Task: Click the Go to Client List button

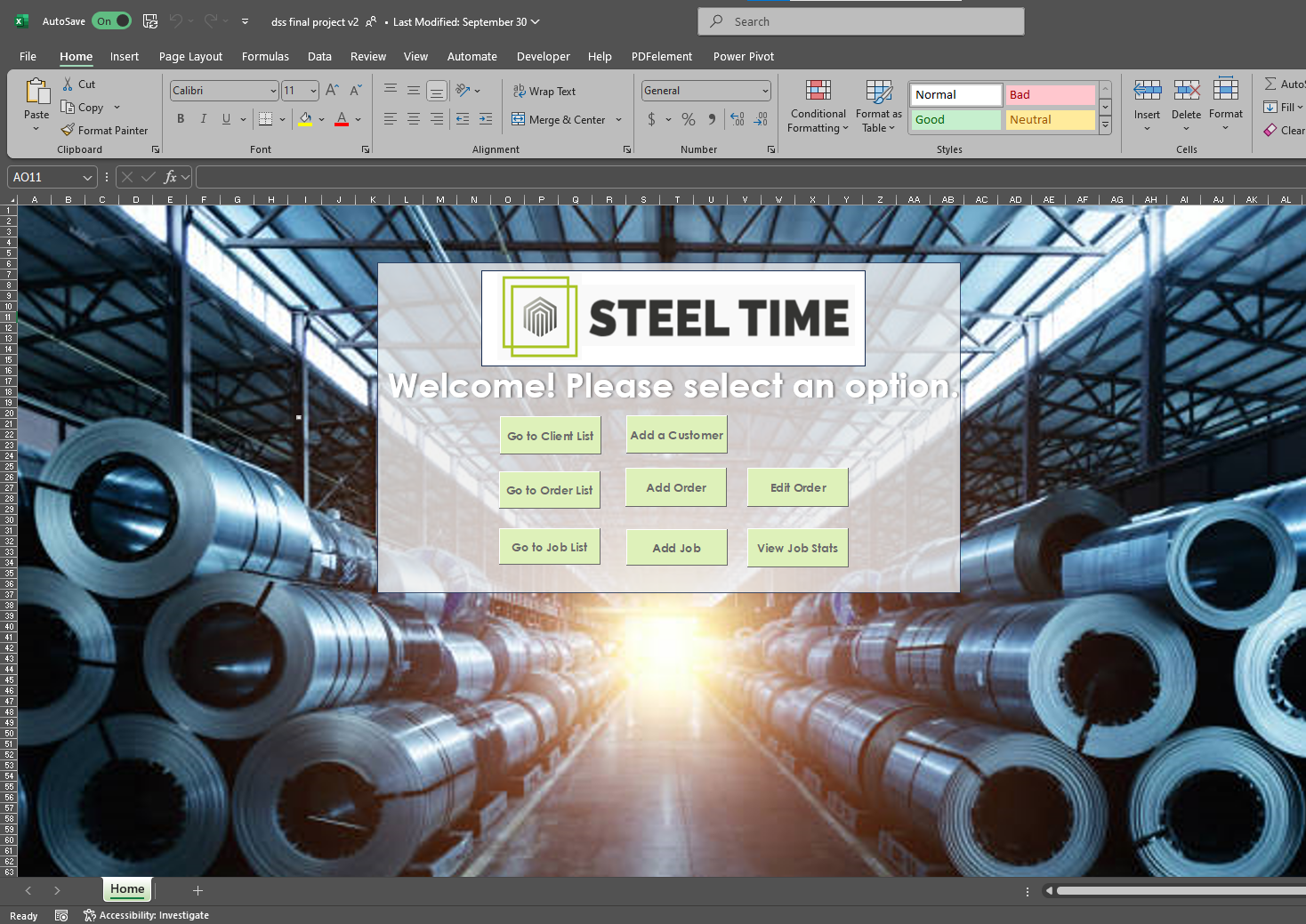Action: [551, 436]
